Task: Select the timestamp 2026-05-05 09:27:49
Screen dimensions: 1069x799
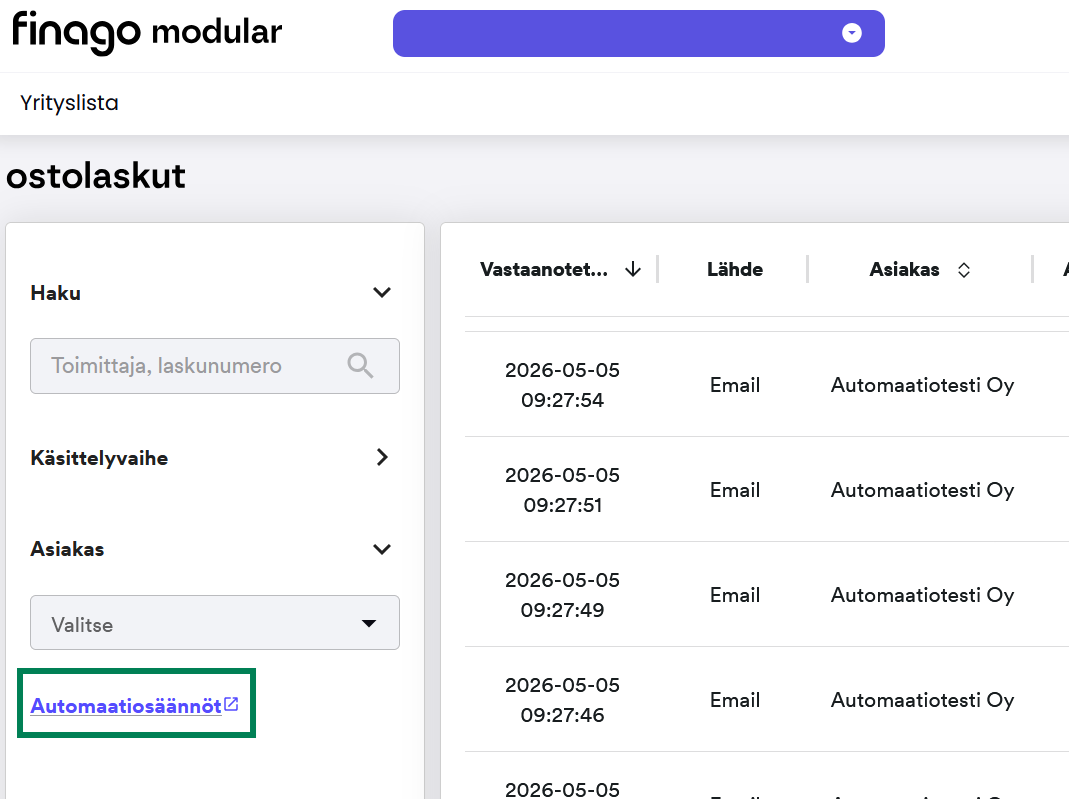Action: [562, 594]
